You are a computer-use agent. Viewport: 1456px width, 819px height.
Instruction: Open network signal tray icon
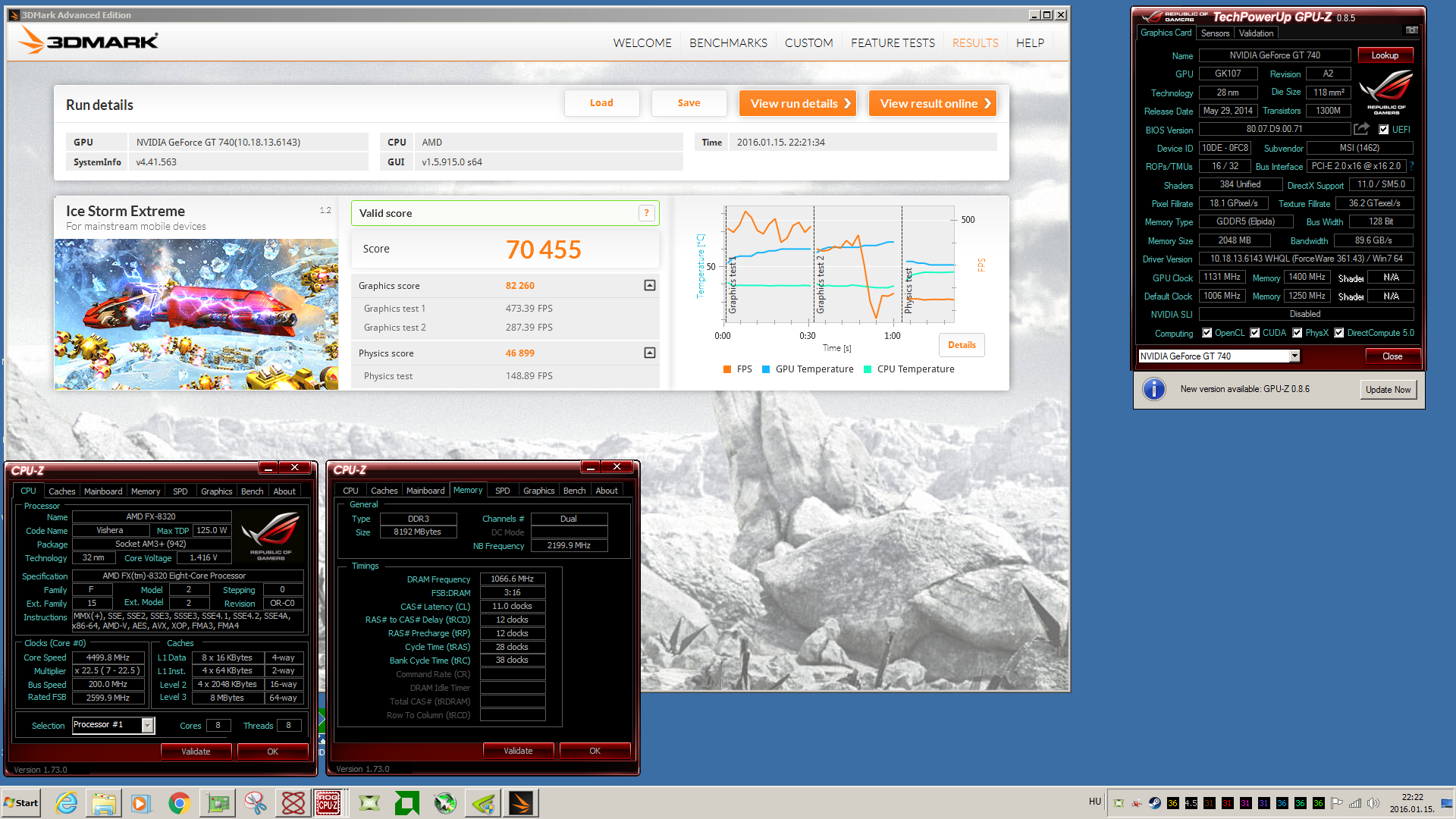point(1355,803)
